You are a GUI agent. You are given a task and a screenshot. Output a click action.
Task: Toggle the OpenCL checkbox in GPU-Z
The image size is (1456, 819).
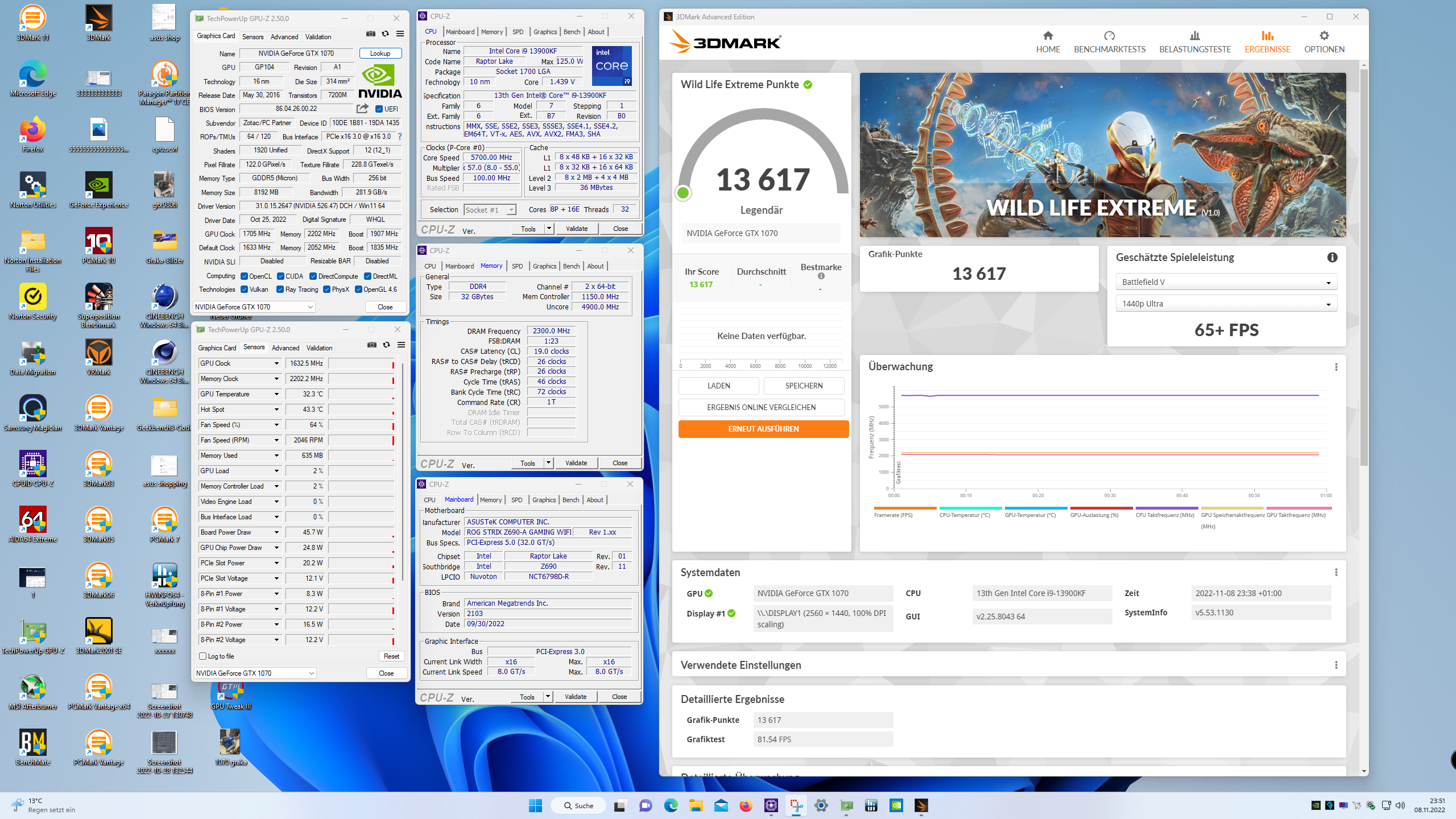[x=244, y=276]
